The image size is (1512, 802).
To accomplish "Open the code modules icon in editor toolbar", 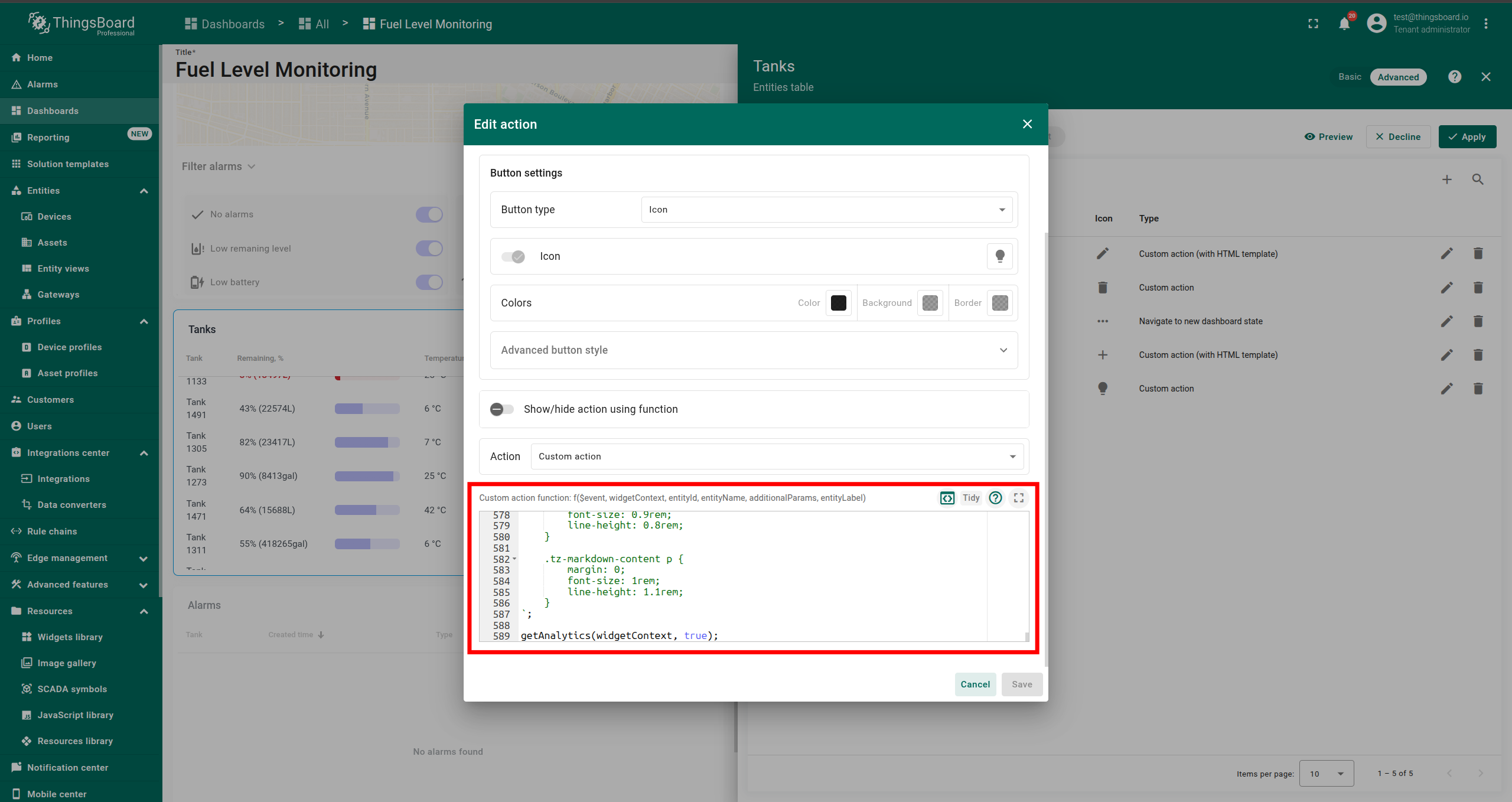I will pyautogui.click(x=947, y=498).
